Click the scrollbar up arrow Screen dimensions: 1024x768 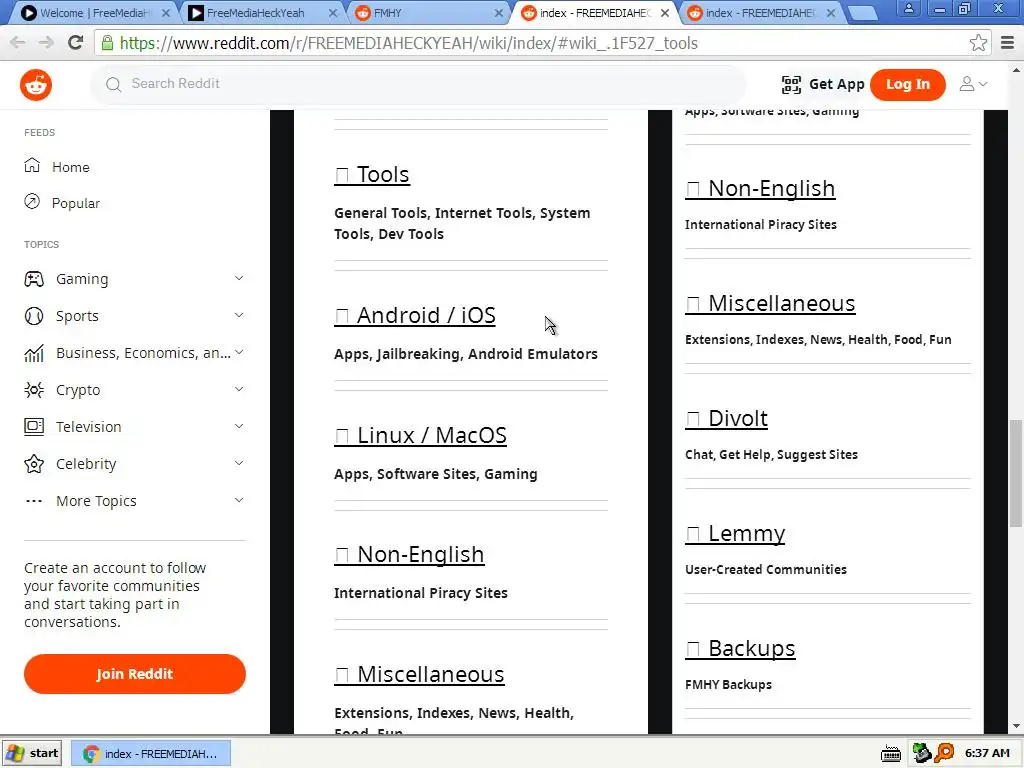click(1016, 69)
